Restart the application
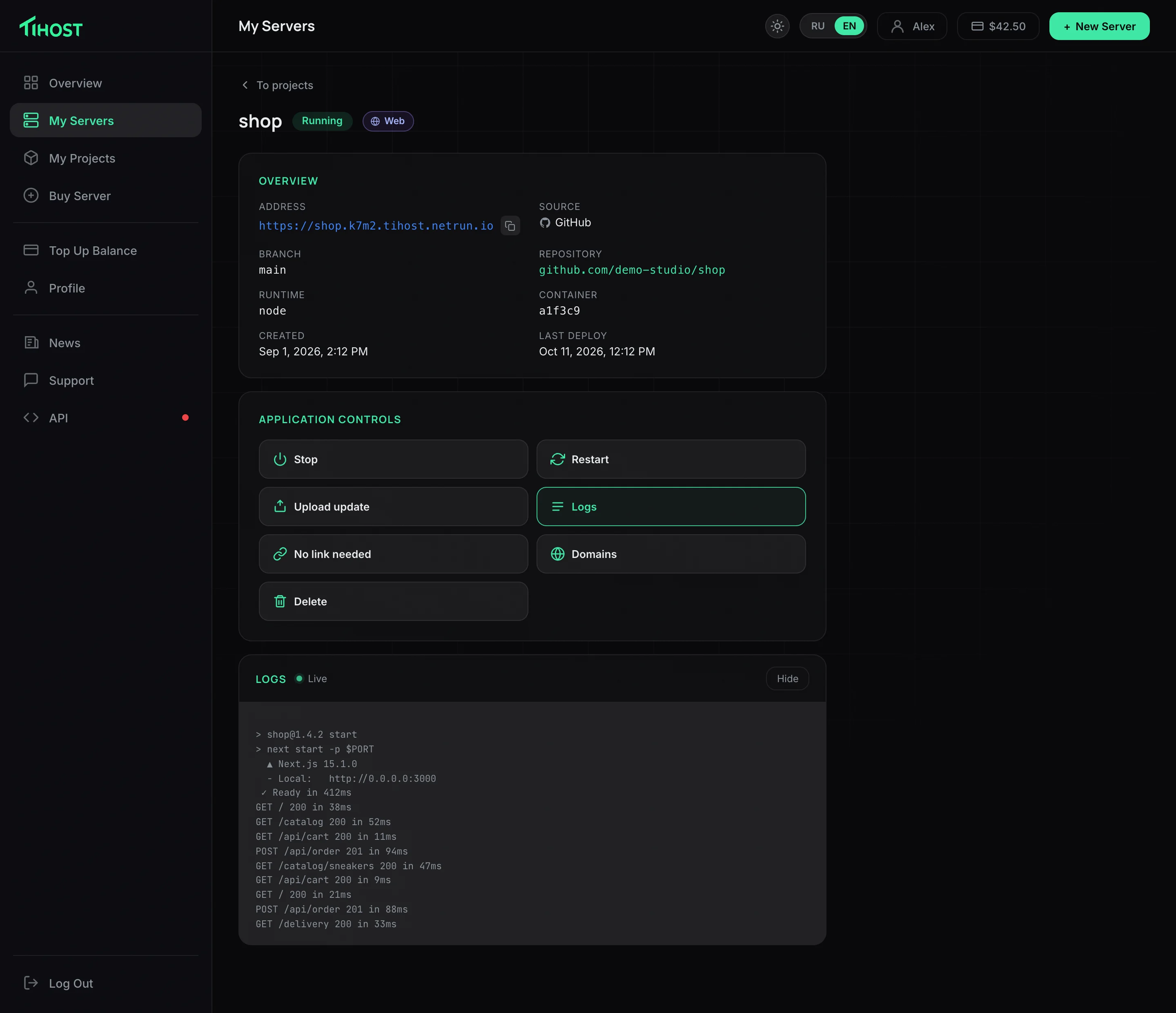The width and height of the screenshot is (1176, 1013). 671,459
